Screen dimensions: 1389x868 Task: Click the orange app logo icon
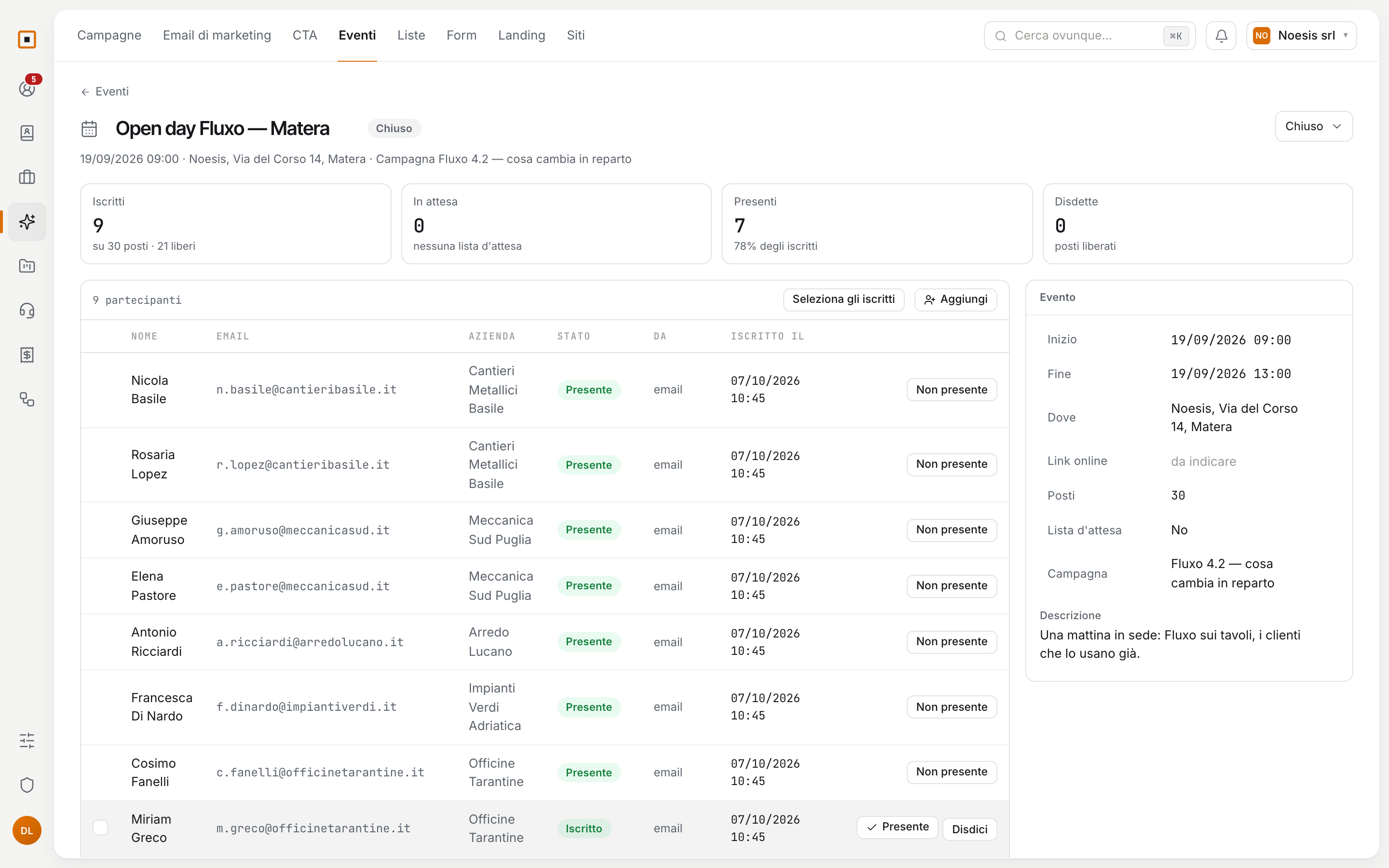27,40
